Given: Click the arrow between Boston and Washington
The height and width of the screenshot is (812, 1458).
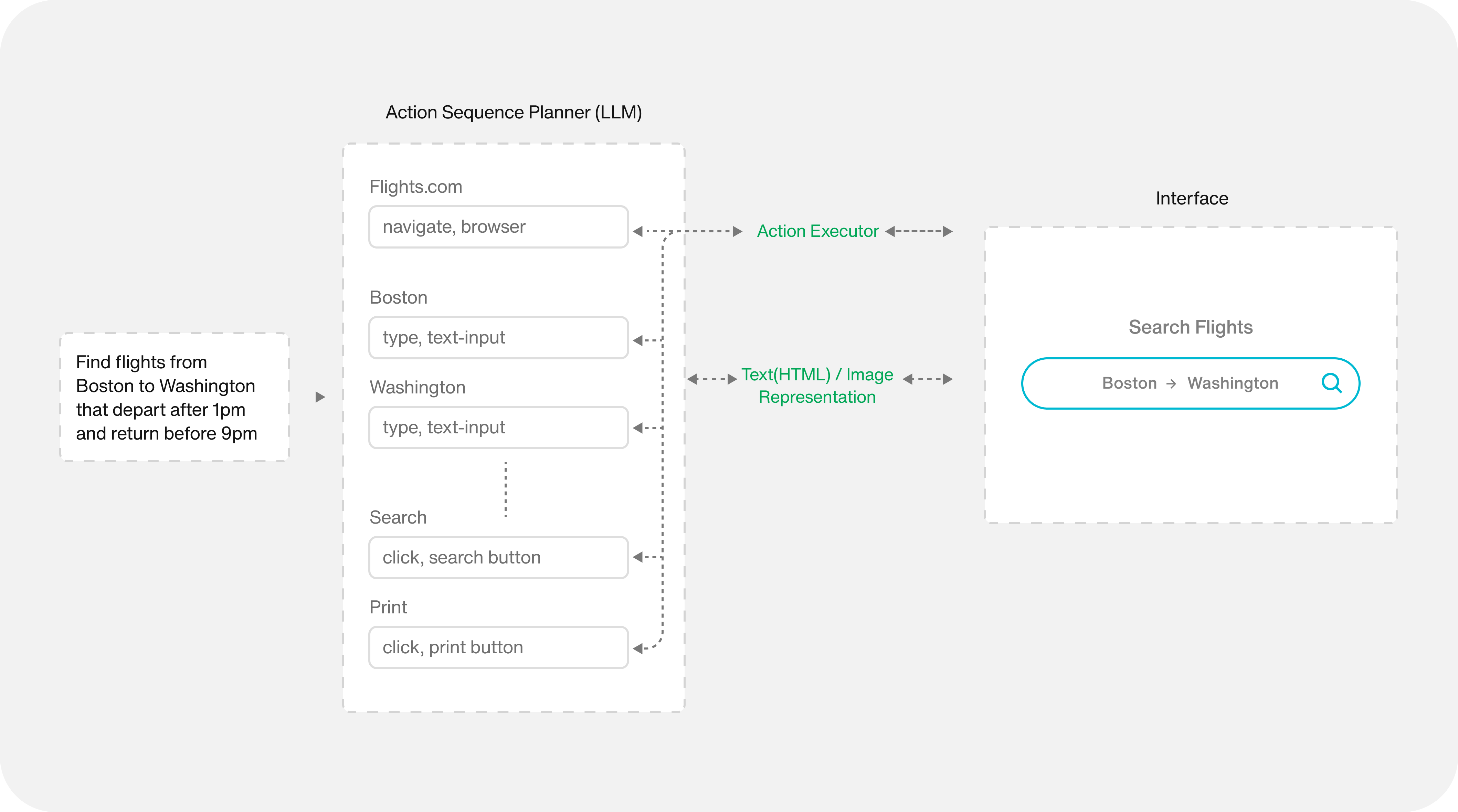Looking at the screenshot, I should [x=1171, y=384].
